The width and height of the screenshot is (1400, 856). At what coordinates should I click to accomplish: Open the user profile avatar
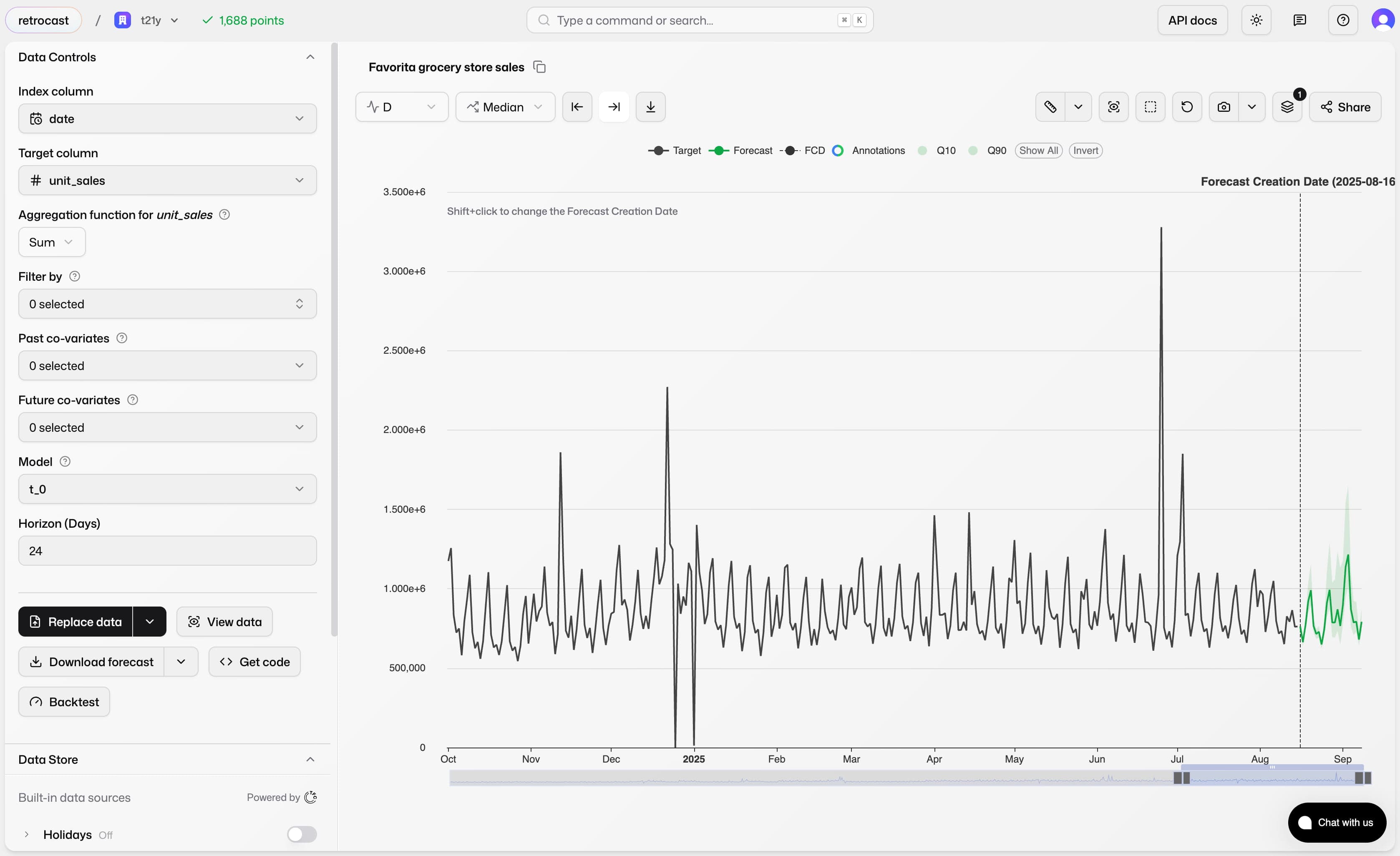[x=1383, y=20]
